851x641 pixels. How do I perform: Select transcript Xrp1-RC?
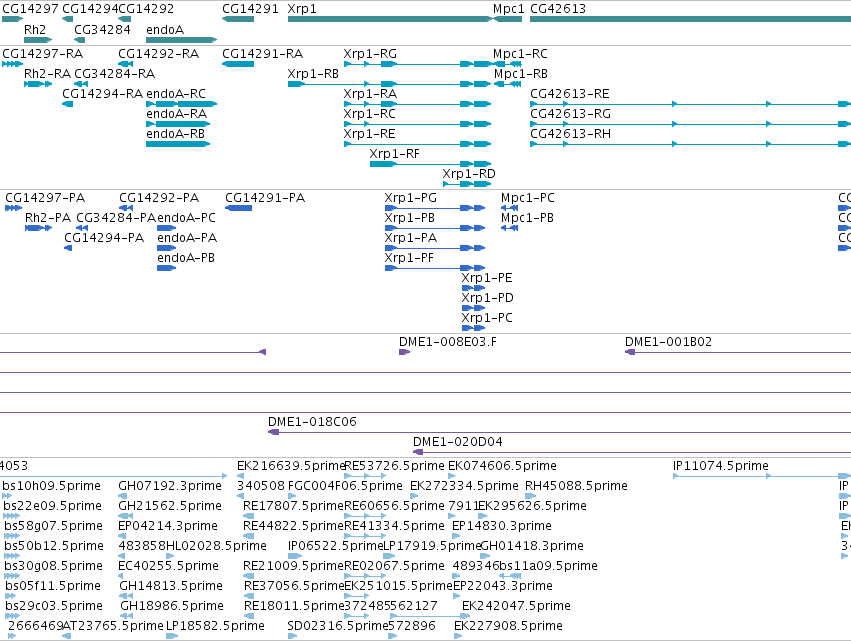[370, 114]
